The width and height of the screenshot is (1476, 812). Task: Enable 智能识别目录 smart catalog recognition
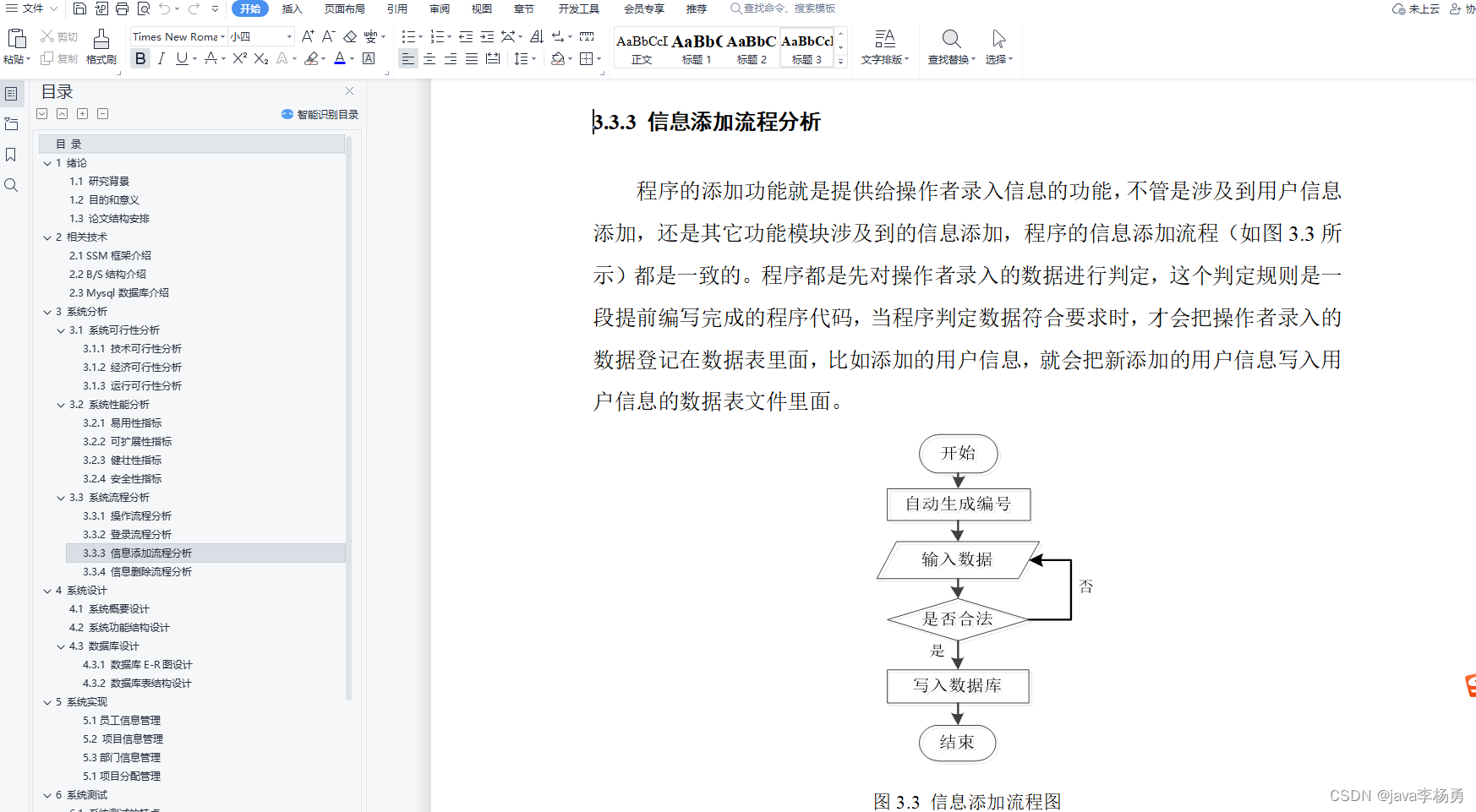[319, 114]
